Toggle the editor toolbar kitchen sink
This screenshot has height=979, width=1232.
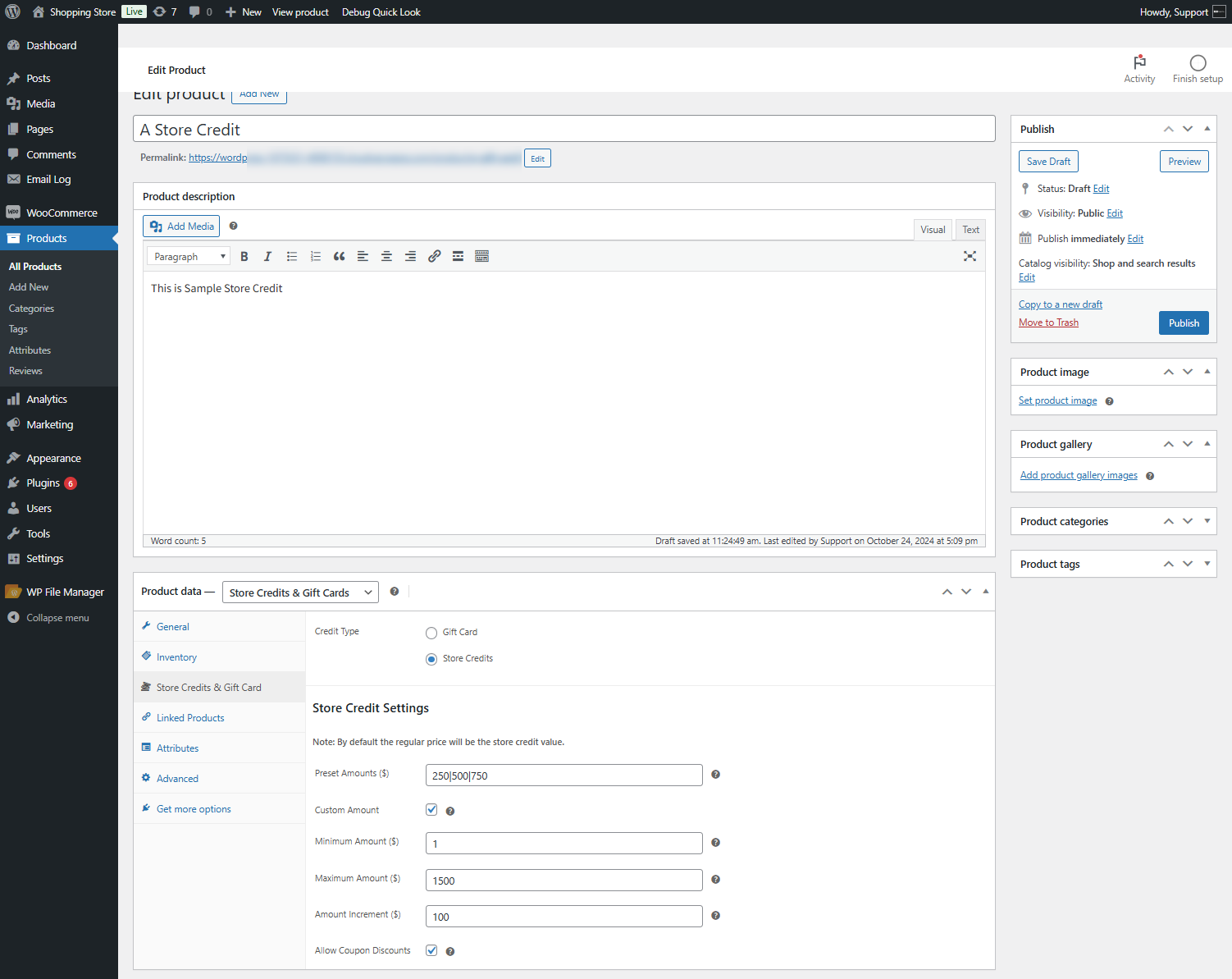tap(482, 256)
